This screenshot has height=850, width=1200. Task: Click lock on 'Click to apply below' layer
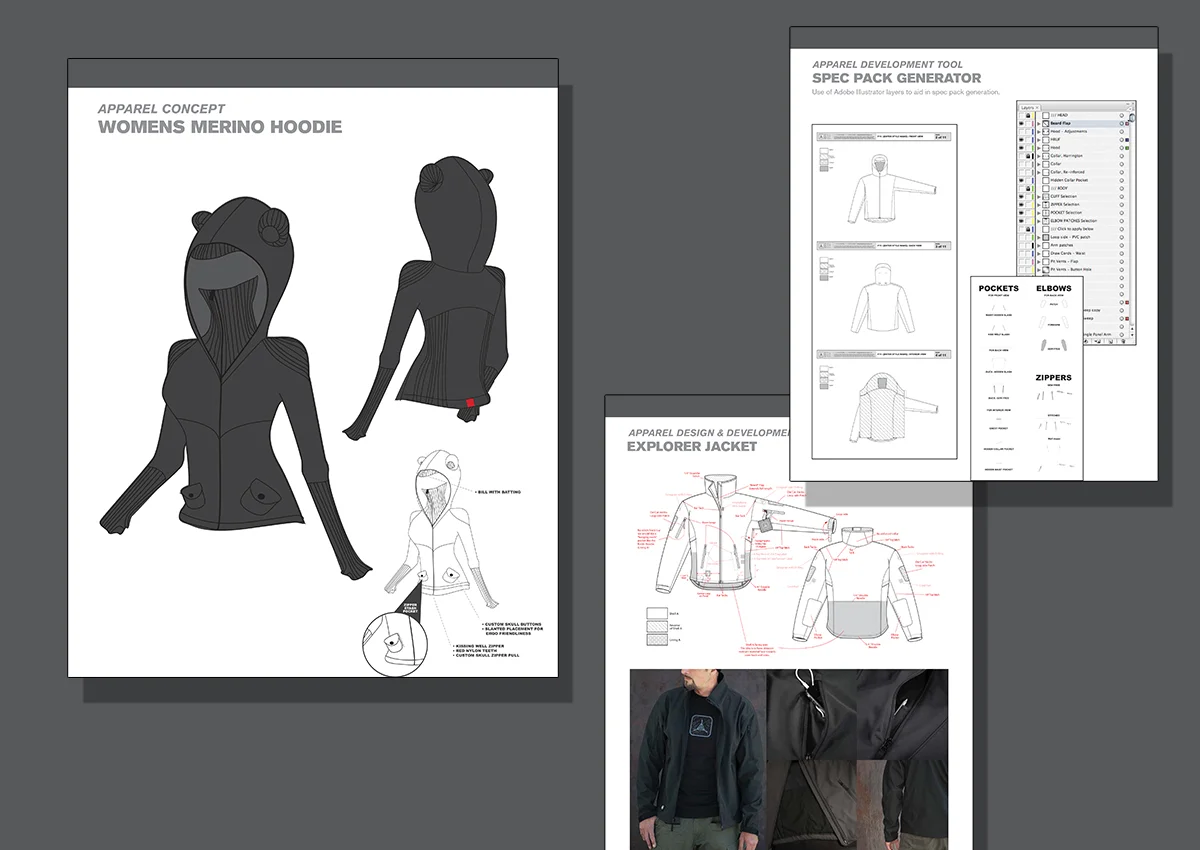point(1028,229)
